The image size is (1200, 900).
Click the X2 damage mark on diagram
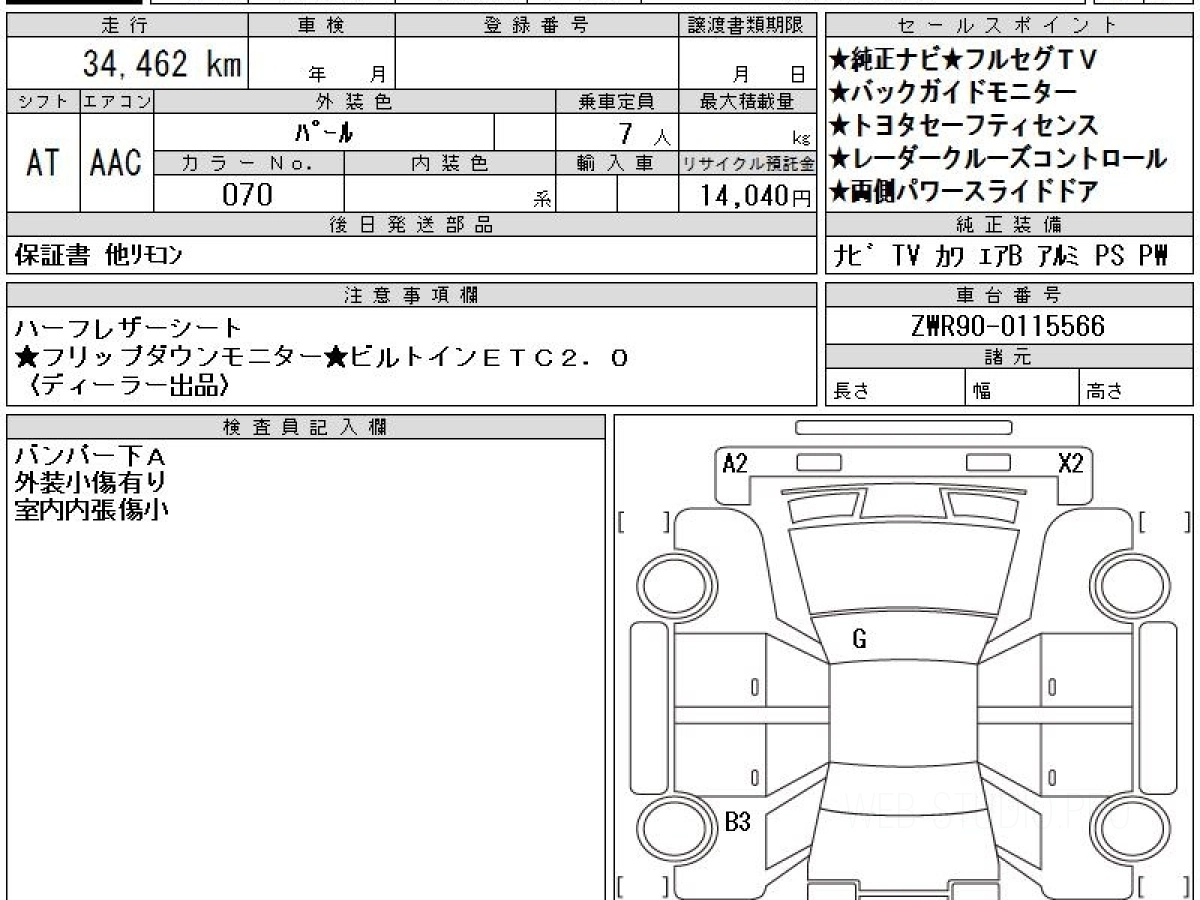pyautogui.click(x=1070, y=463)
